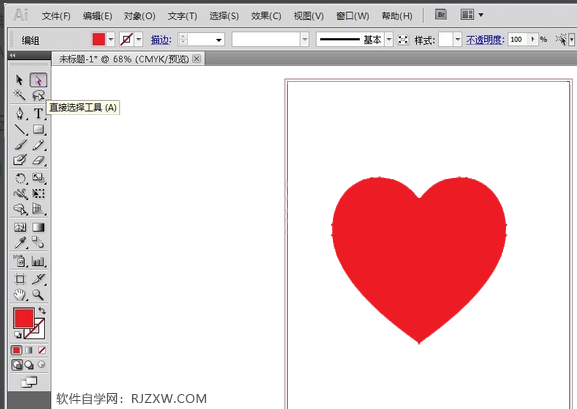Change the screen mode at toolbar bottom
577x409 pixels.
(29, 382)
